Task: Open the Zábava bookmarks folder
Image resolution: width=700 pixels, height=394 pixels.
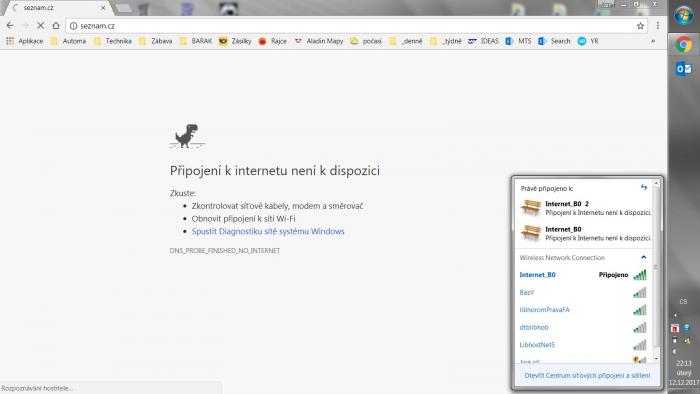Action: pos(156,41)
